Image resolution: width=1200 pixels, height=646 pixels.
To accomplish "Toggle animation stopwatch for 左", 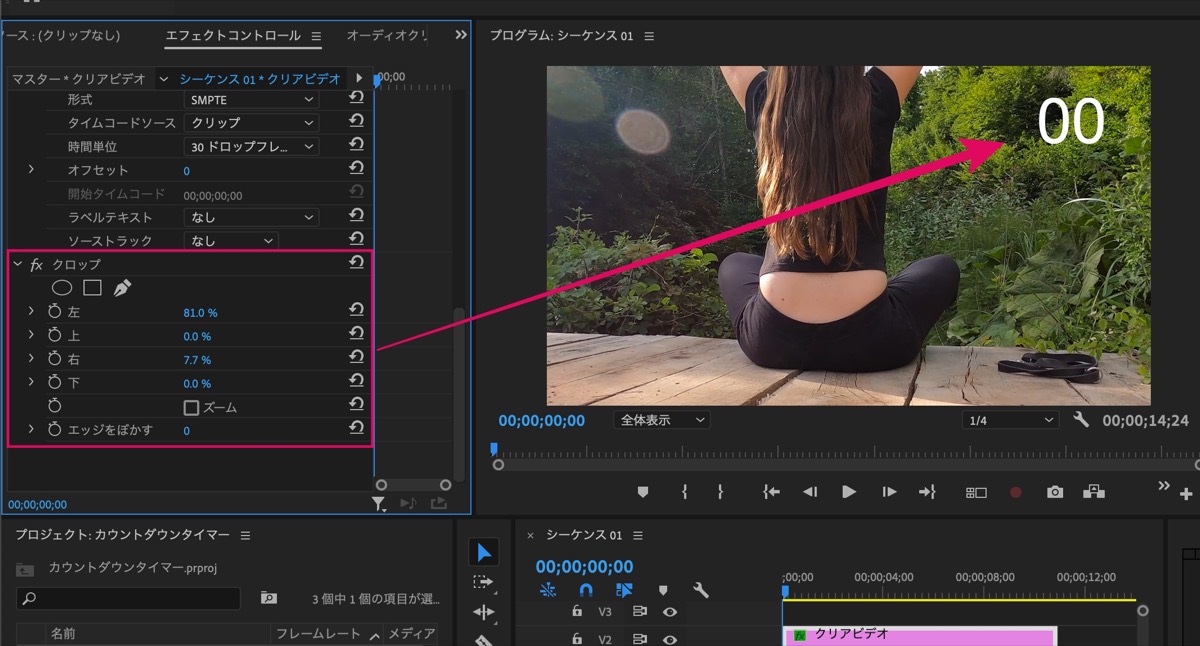I will coord(55,312).
